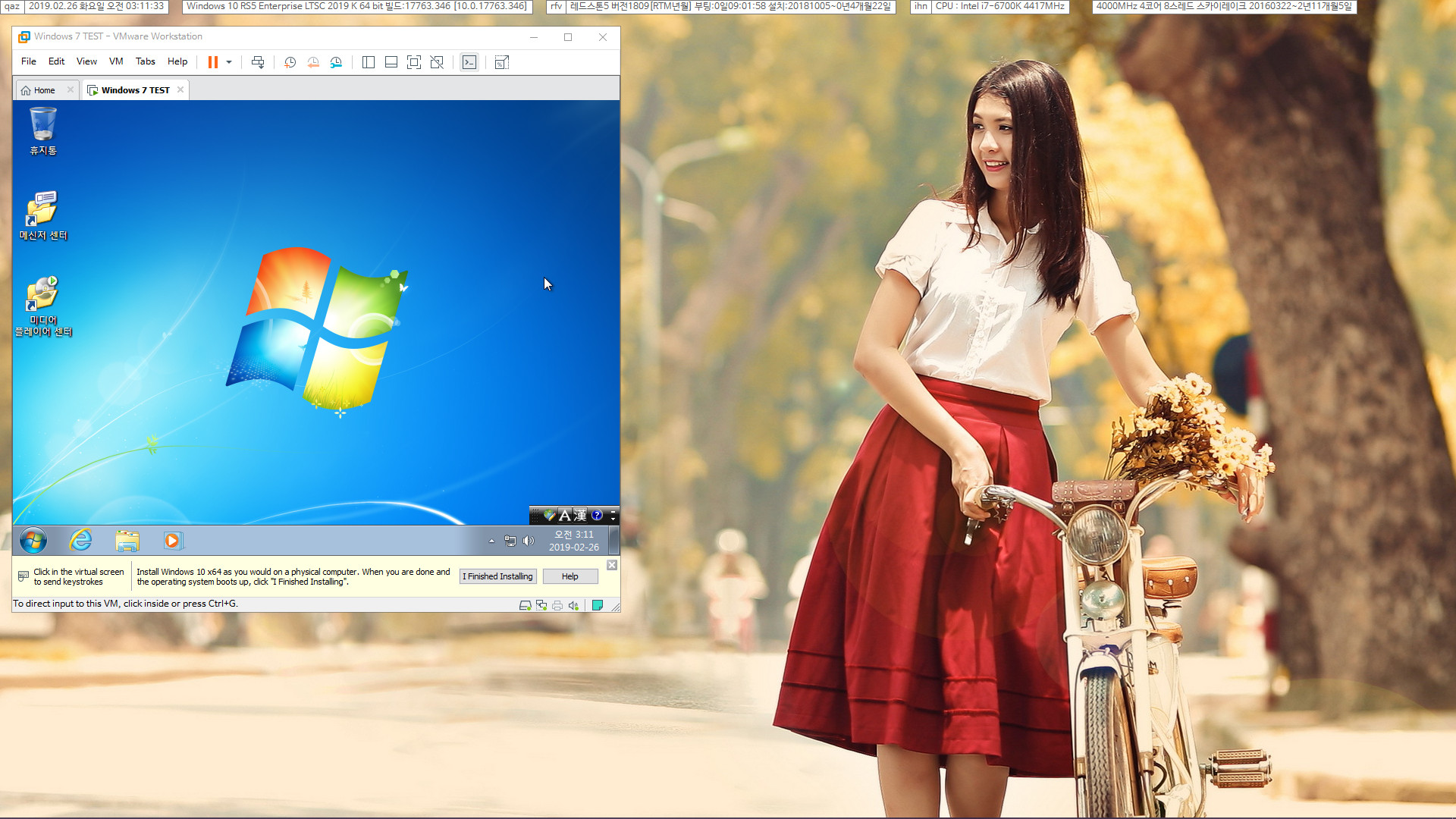Click the CPU Intel i7-6700K info text
The height and width of the screenshot is (819, 1456).
pos(1000,6)
